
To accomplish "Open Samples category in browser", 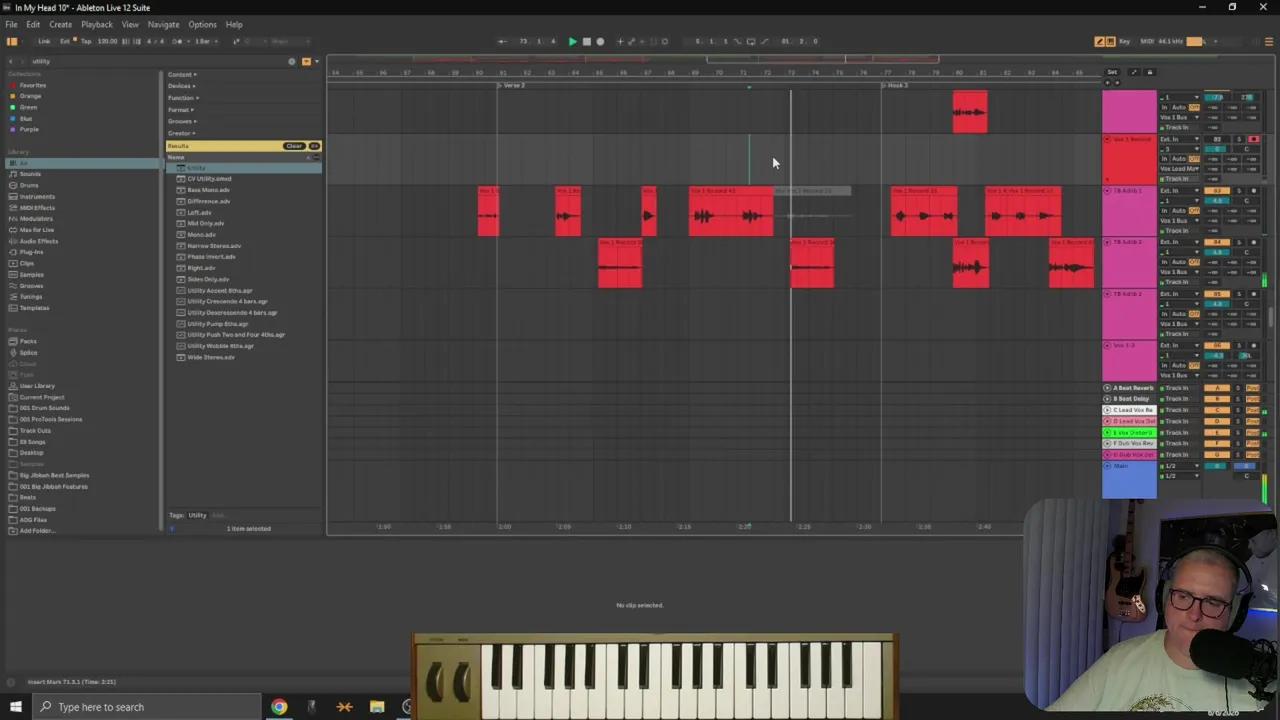I will [31, 274].
